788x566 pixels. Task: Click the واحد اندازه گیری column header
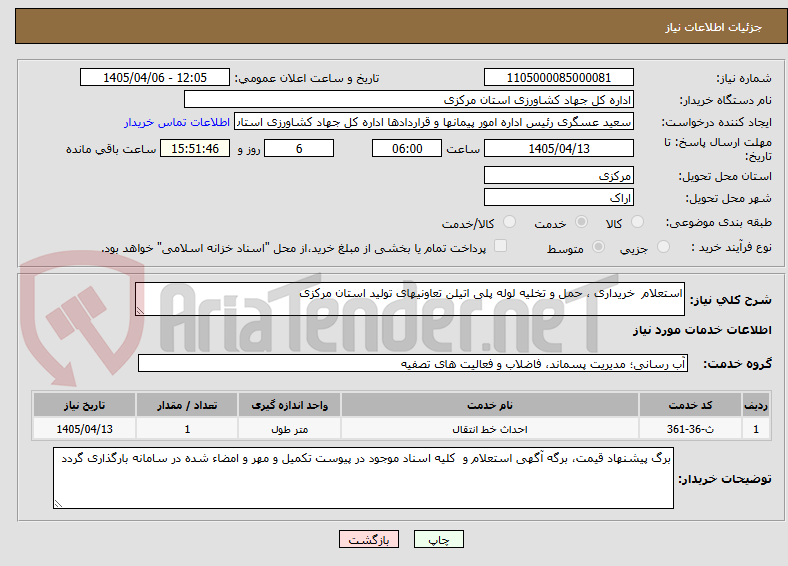pyautogui.click(x=289, y=405)
